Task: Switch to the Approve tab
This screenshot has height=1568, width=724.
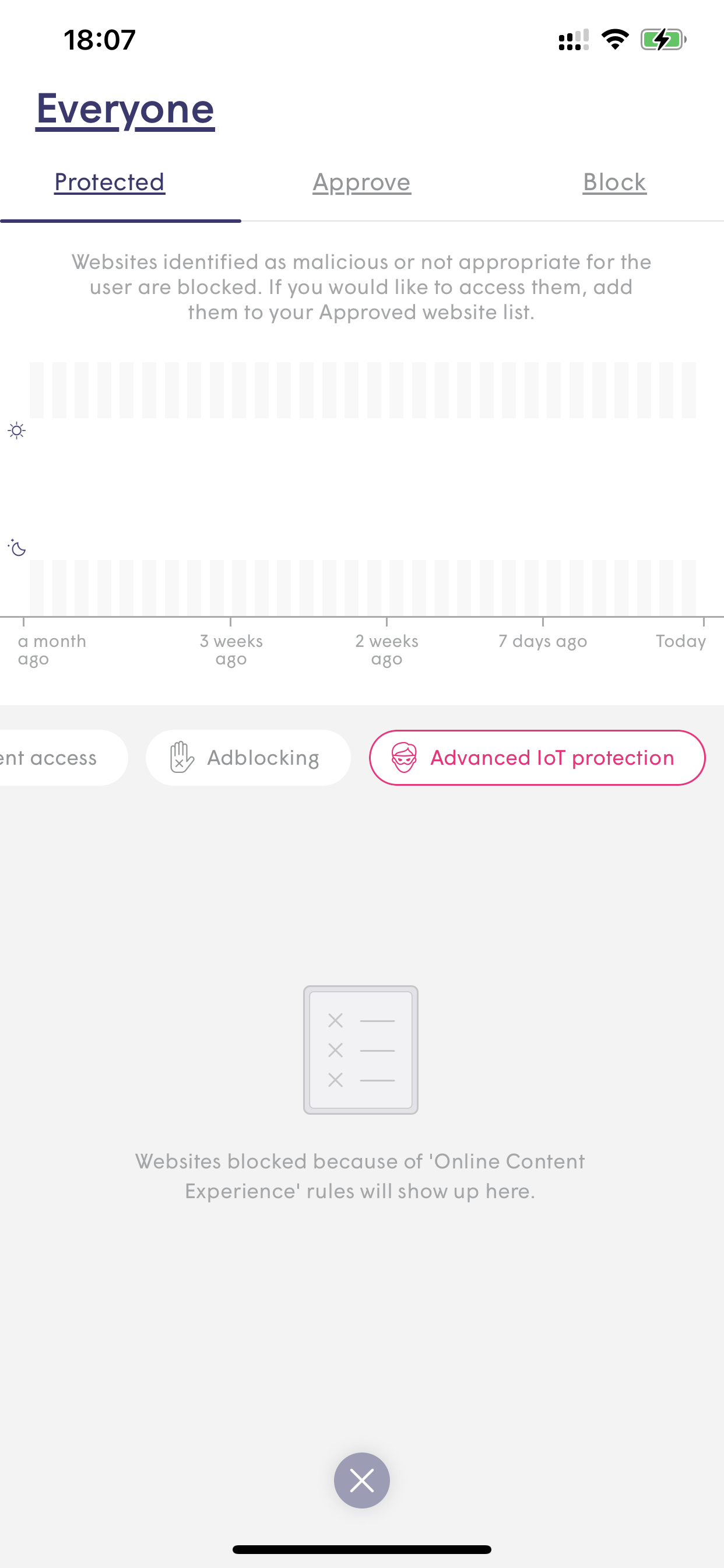Action: click(361, 182)
